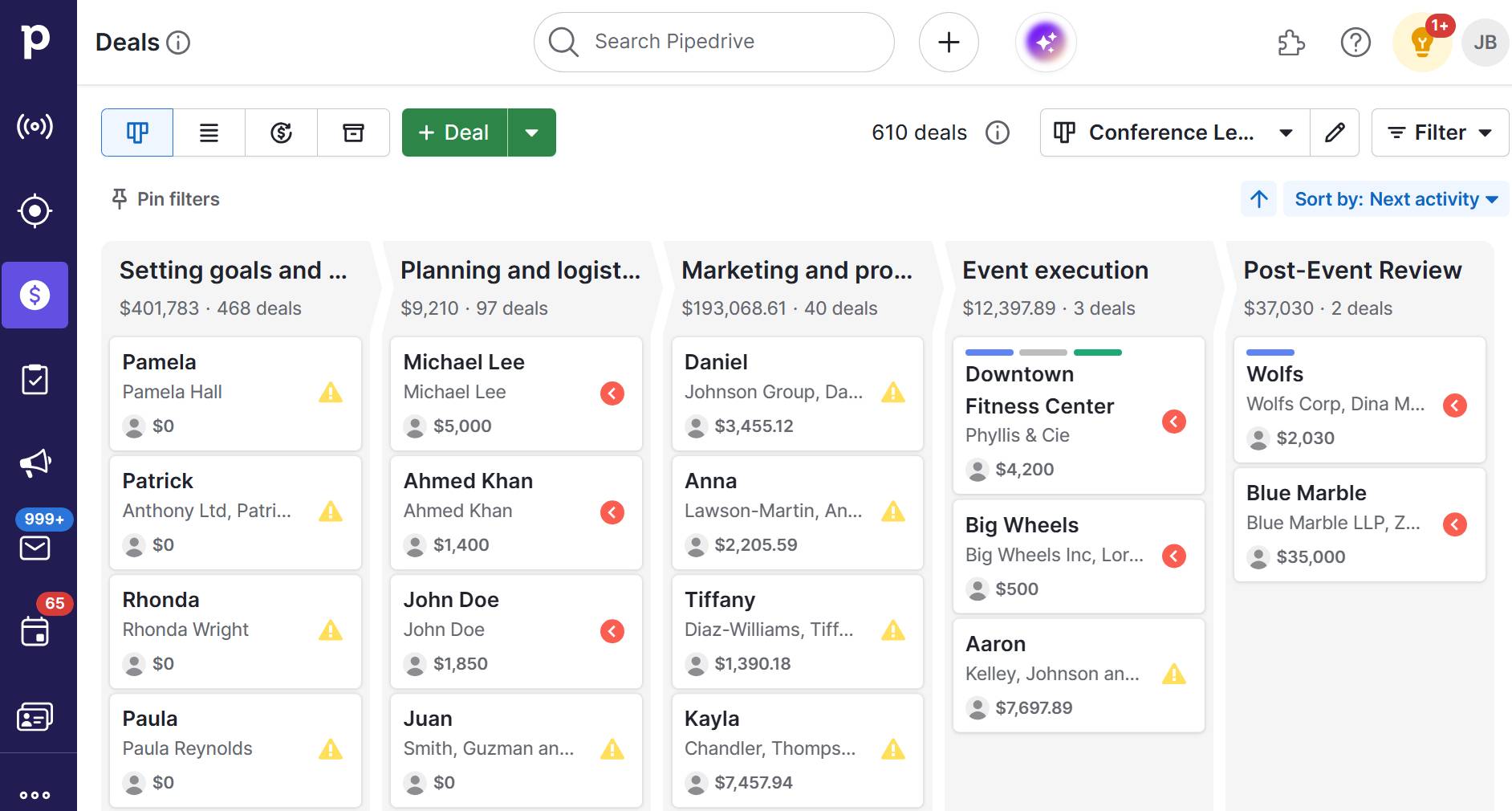Open the Tiffany deal card
The height and width of the screenshot is (811, 1512).
pos(797,631)
